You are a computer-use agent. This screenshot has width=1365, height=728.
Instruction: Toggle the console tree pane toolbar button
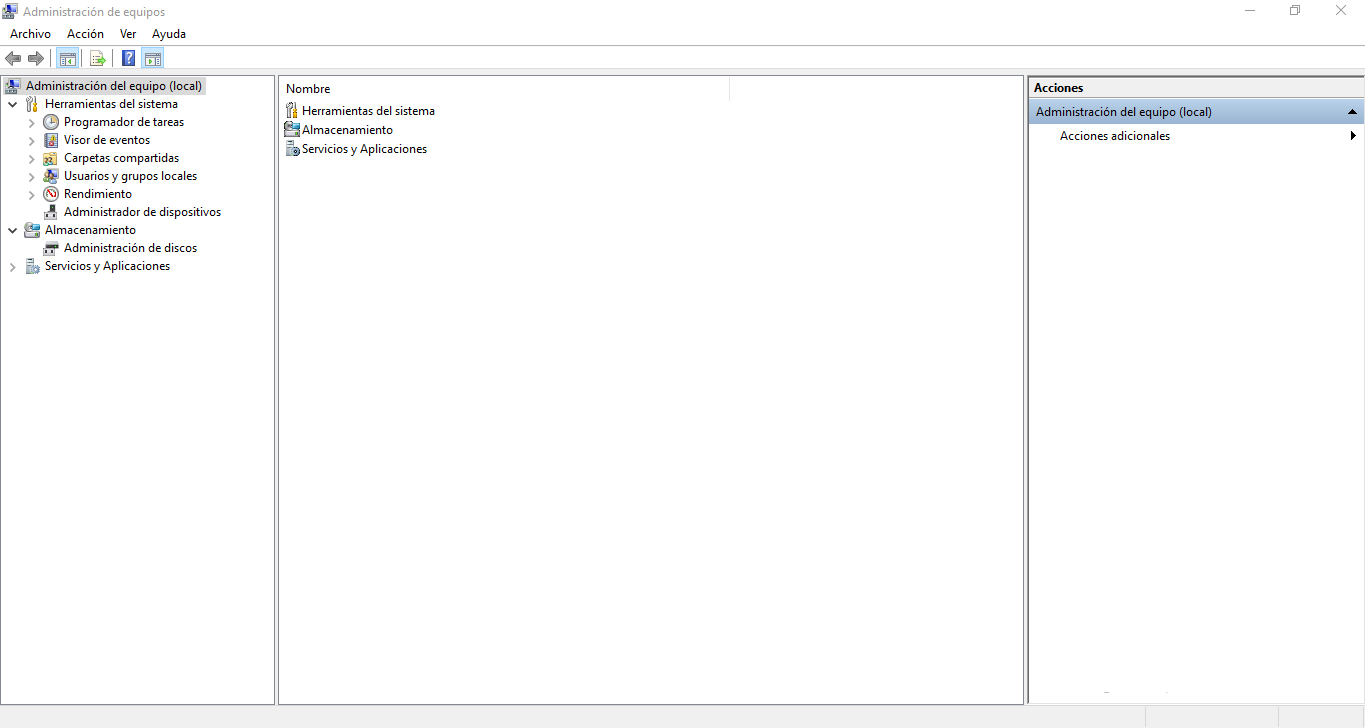(67, 58)
